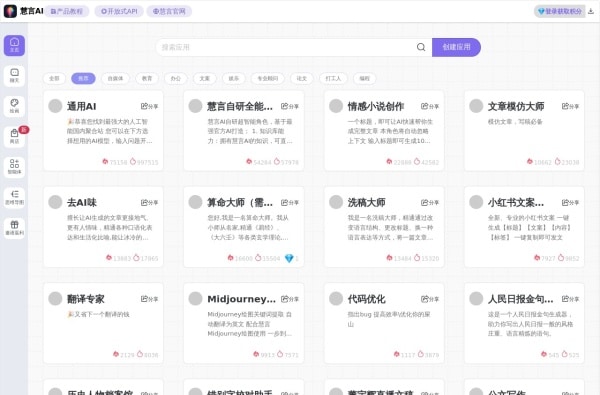Select the 自媒体 category tab

(x=115, y=78)
